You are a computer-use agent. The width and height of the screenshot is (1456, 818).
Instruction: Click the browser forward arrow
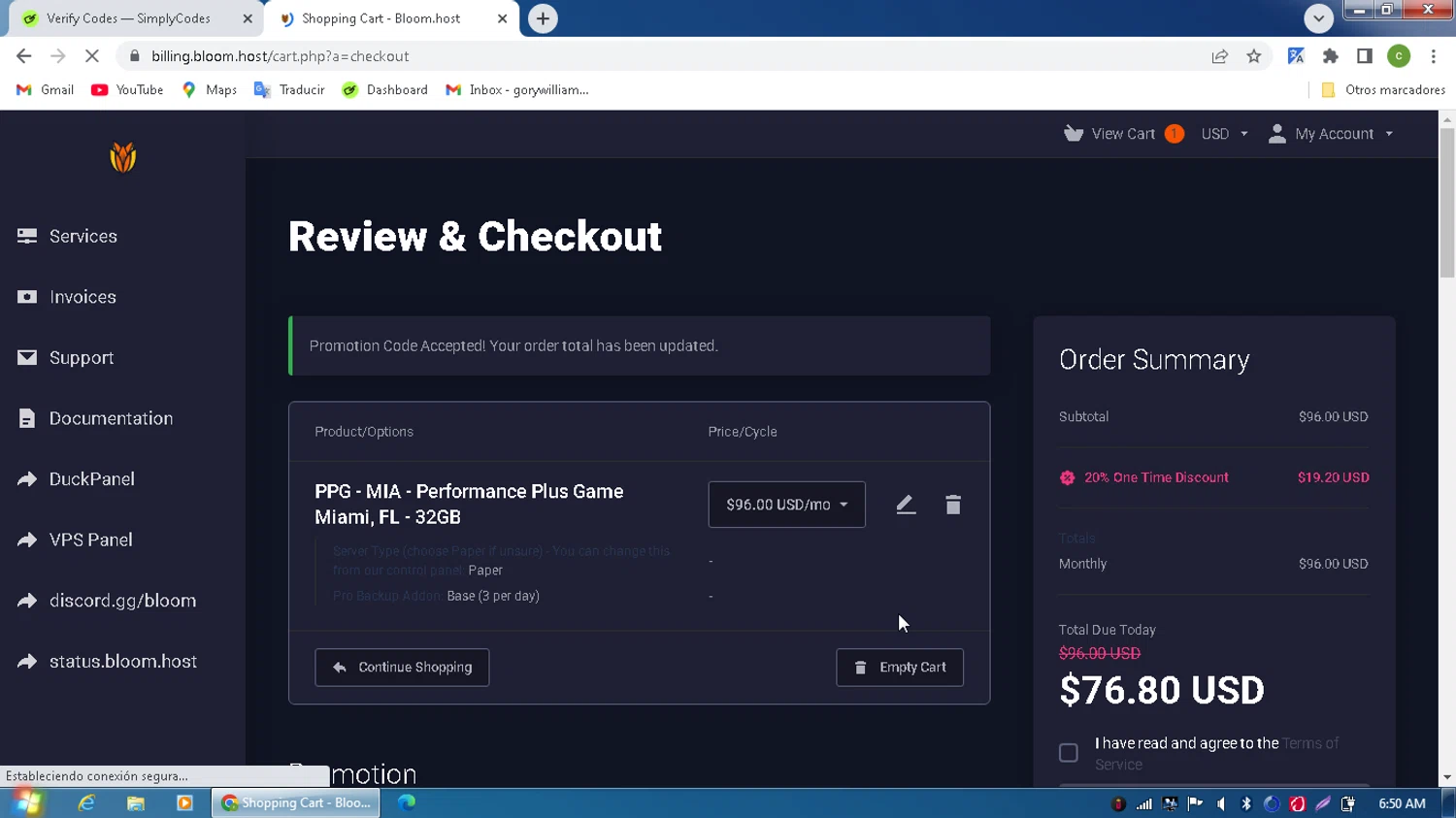58,56
